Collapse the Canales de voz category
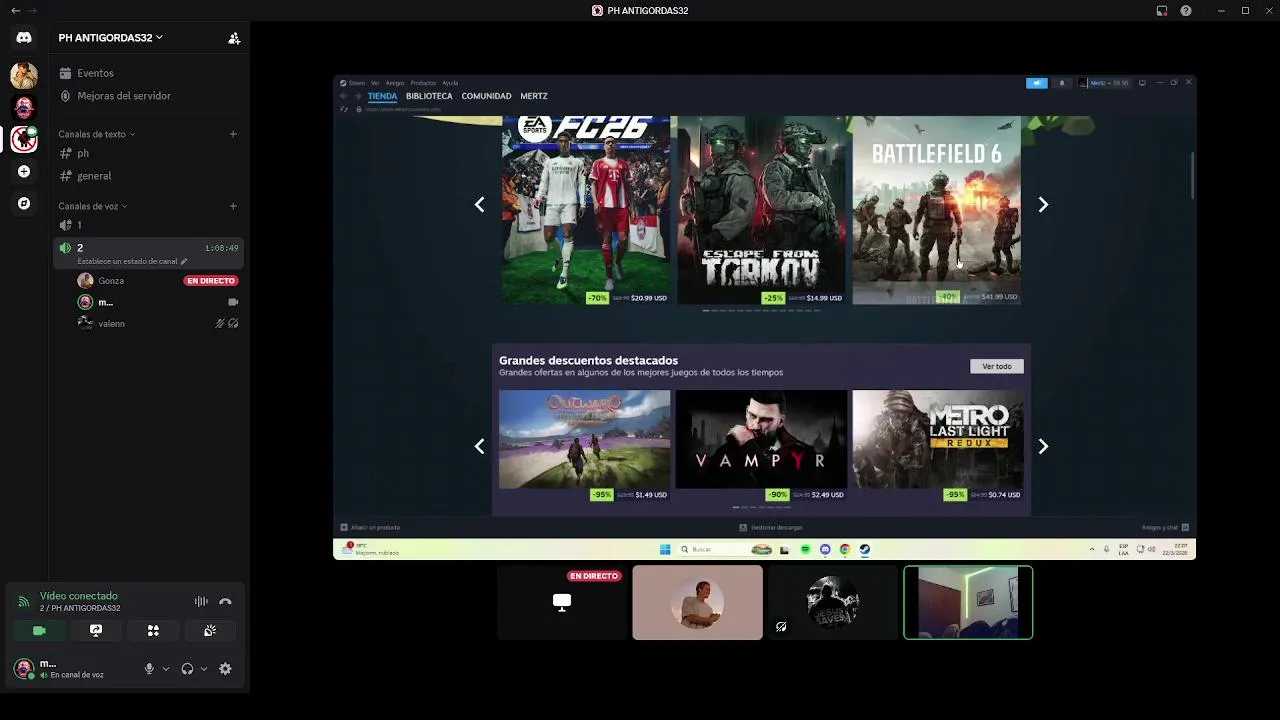 pos(92,206)
